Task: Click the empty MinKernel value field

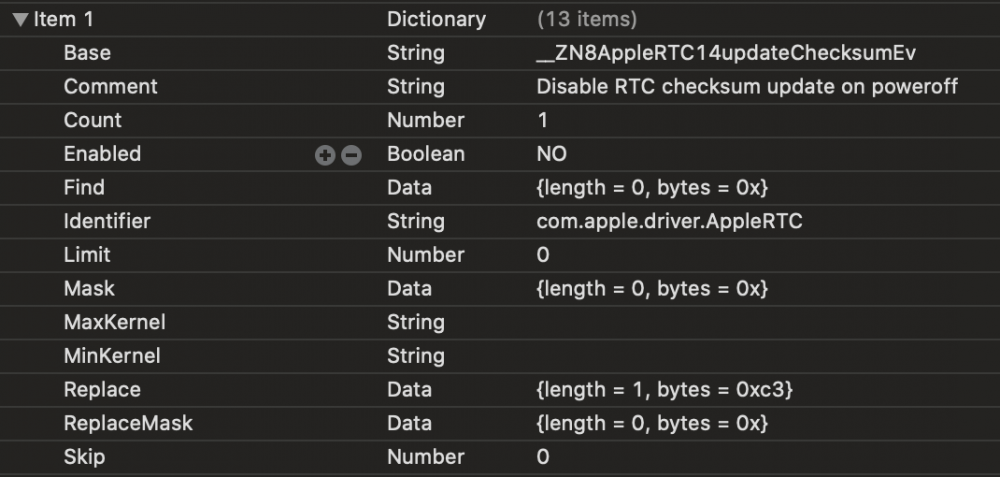Action: pyautogui.click(x=765, y=356)
